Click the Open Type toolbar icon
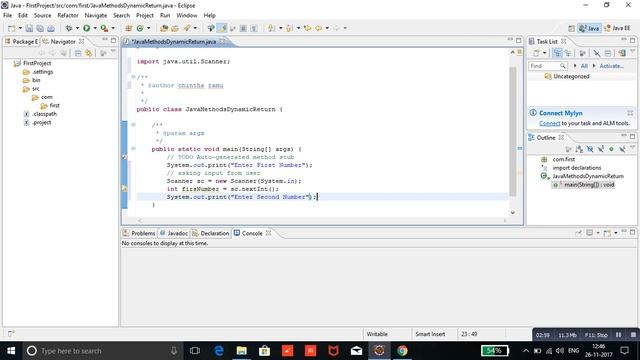 [164, 28]
